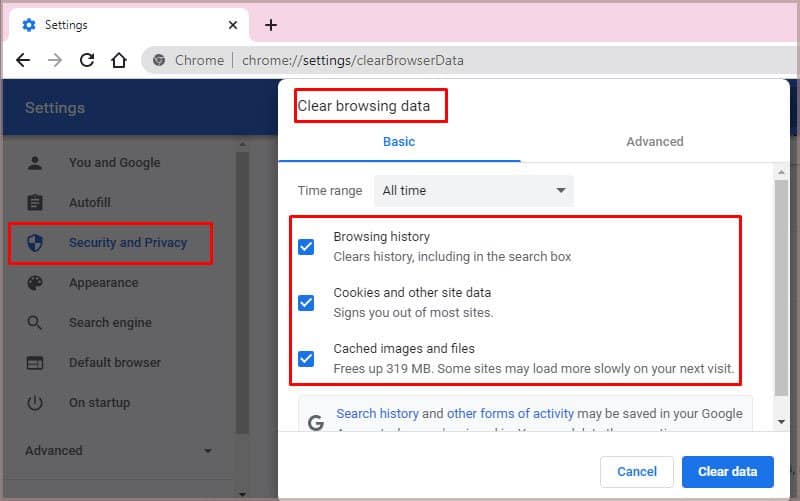Open the Search history link
Viewport: 800px width, 501px height.
377,413
